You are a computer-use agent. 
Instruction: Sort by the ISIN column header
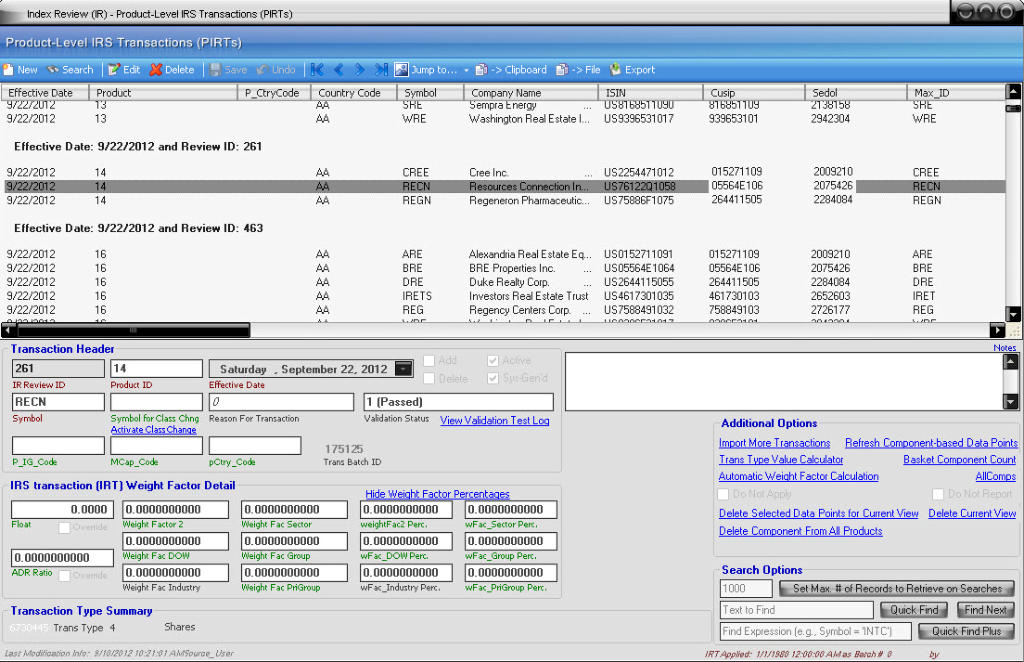point(650,93)
